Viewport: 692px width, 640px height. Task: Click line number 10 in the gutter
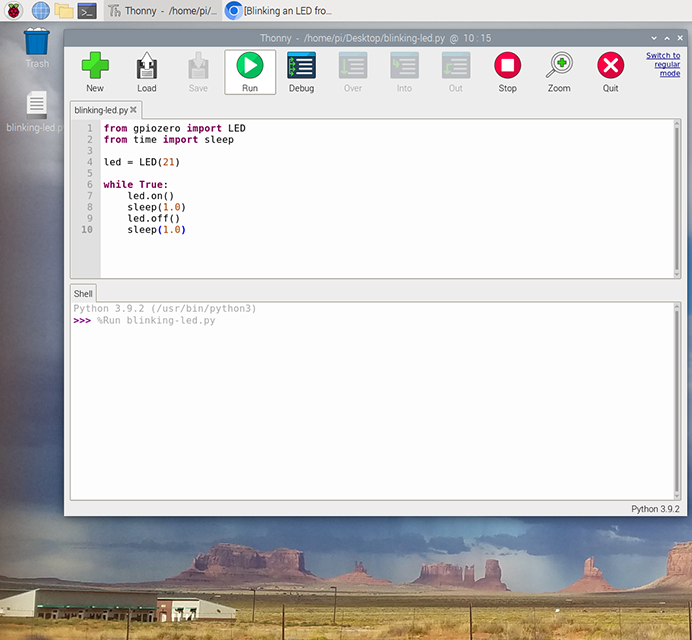[87, 230]
